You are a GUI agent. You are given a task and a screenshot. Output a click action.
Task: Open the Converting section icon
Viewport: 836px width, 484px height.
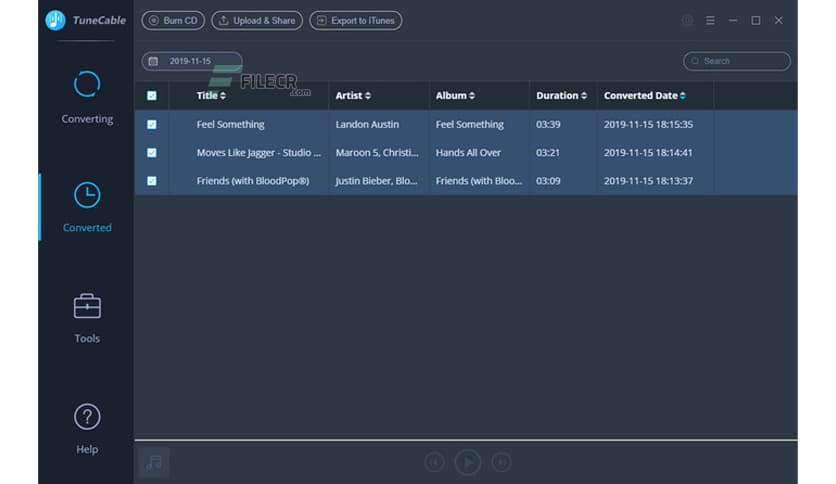(x=87, y=84)
